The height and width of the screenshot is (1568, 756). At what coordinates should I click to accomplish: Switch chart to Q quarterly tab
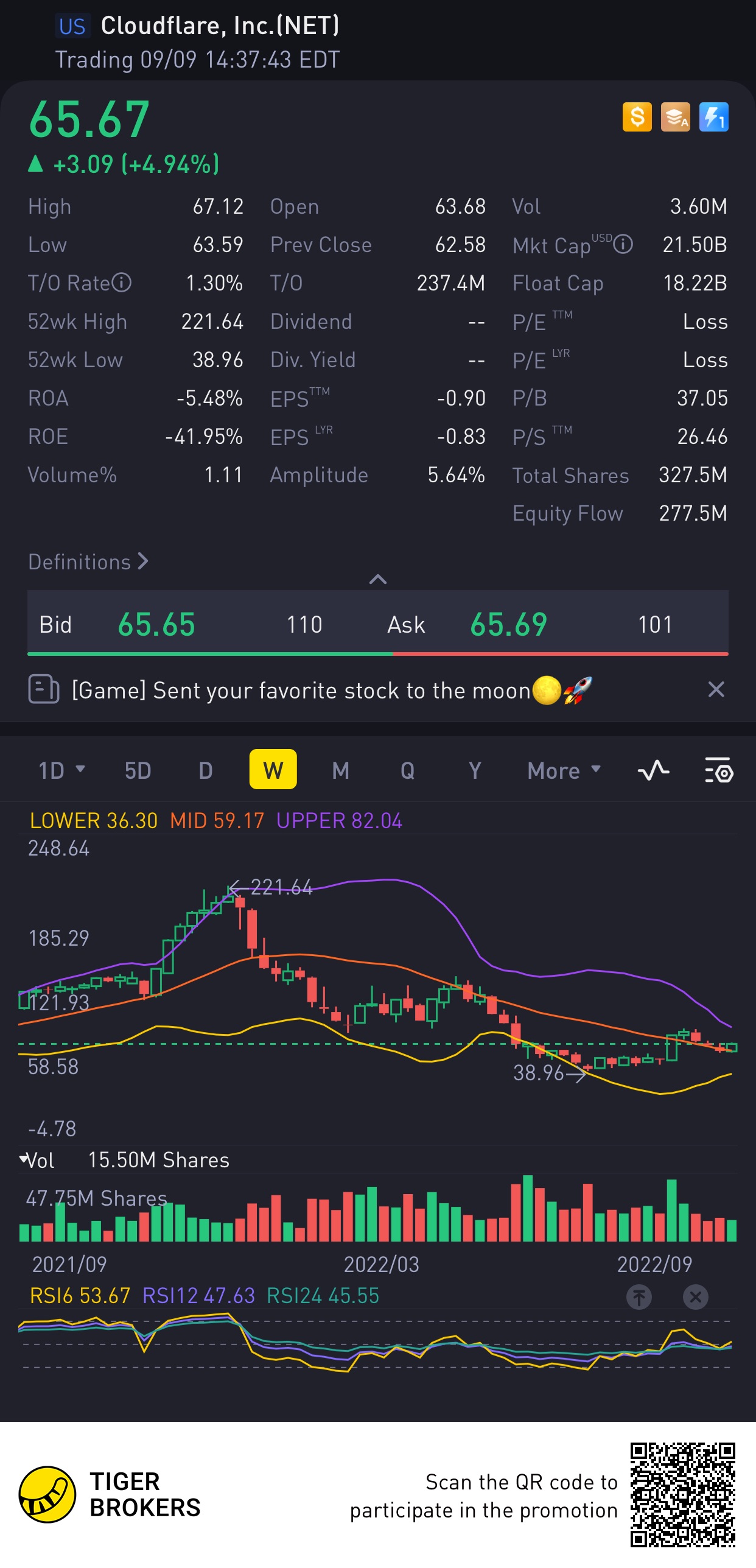[408, 770]
